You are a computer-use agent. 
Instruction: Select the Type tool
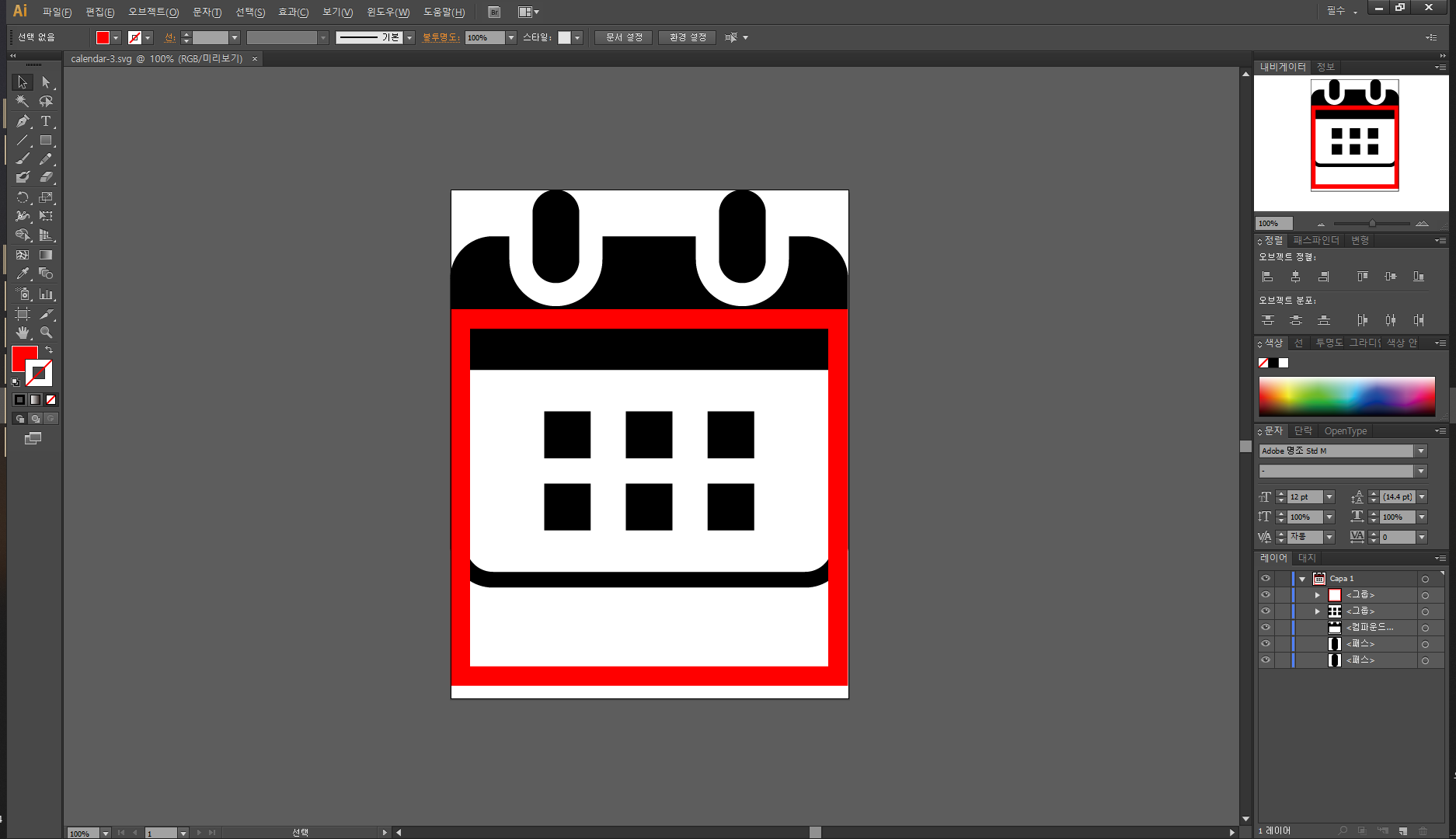tap(46, 121)
